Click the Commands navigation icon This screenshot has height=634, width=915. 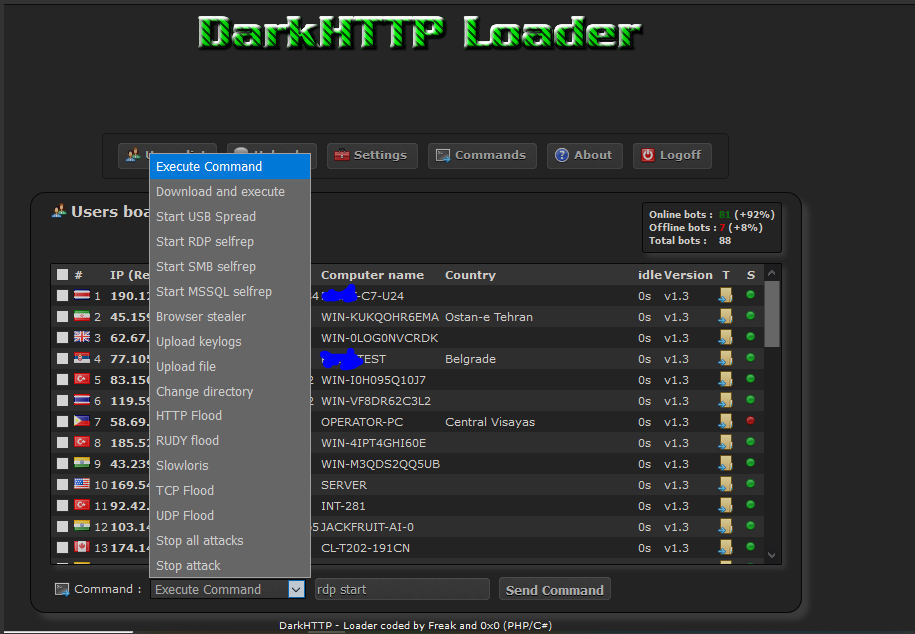tap(442, 156)
